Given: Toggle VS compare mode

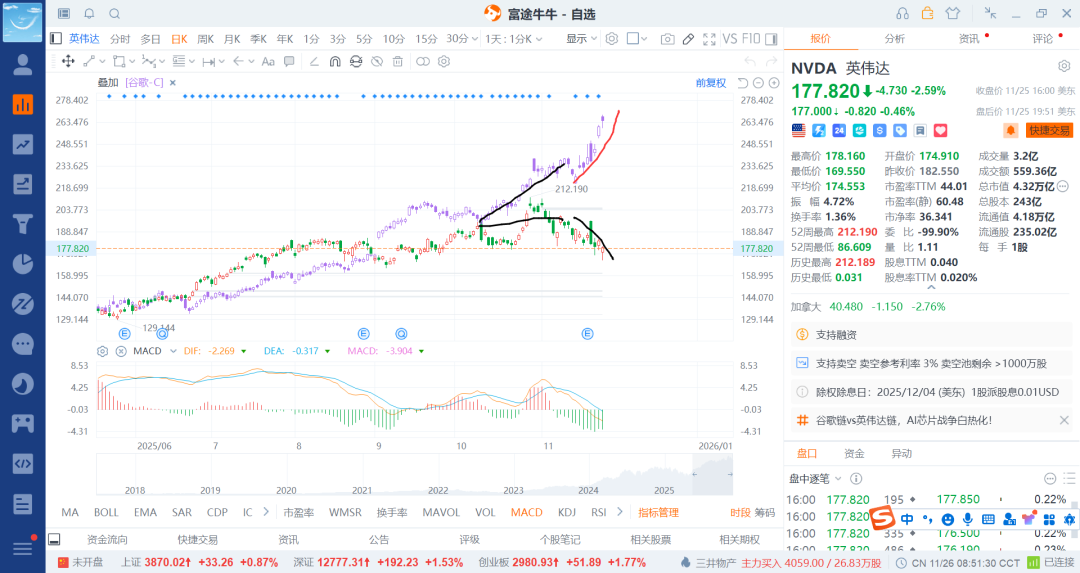Looking at the screenshot, I should pyautogui.click(x=730, y=39).
